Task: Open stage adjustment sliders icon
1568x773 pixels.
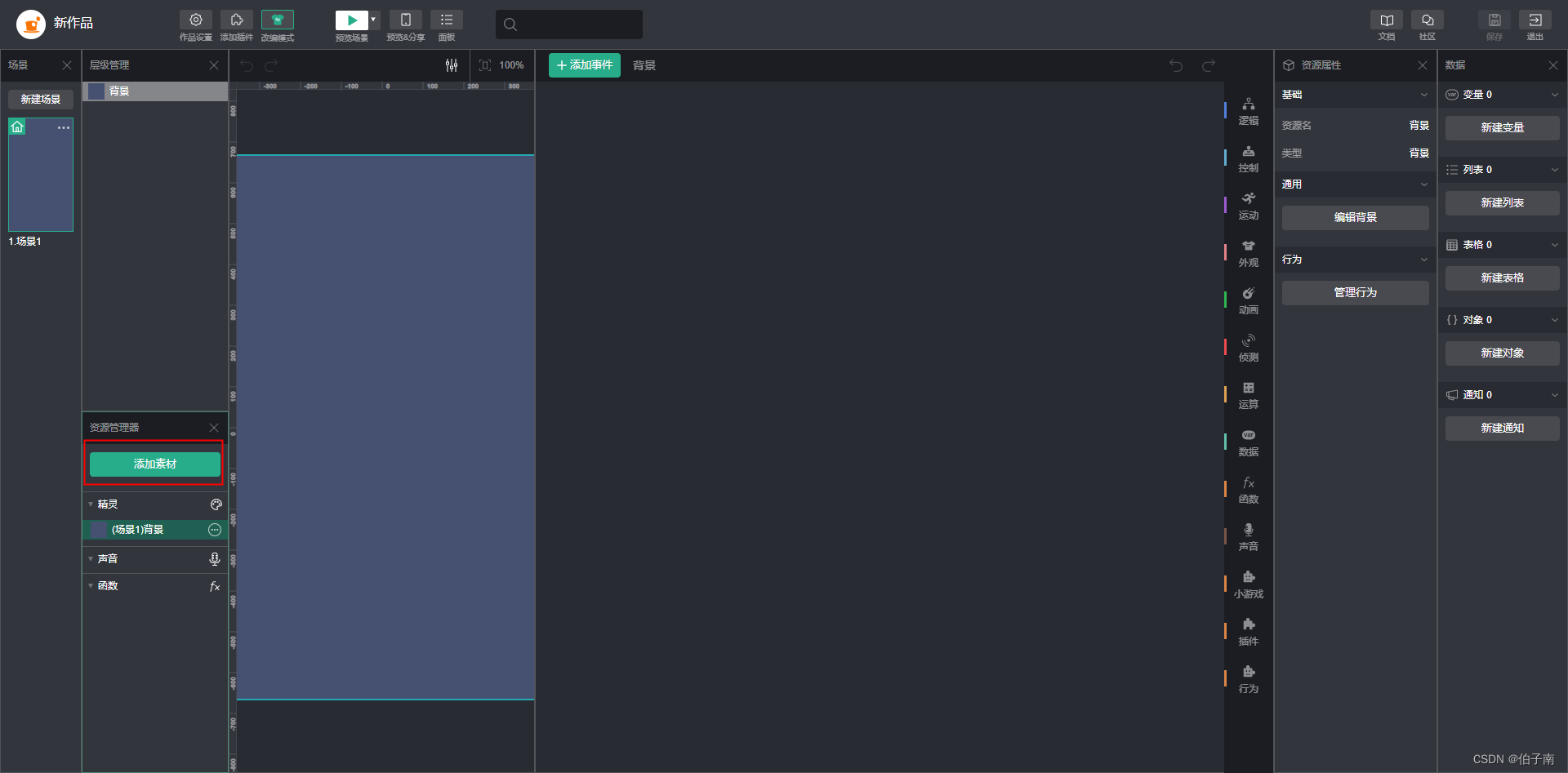Action: point(452,65)
